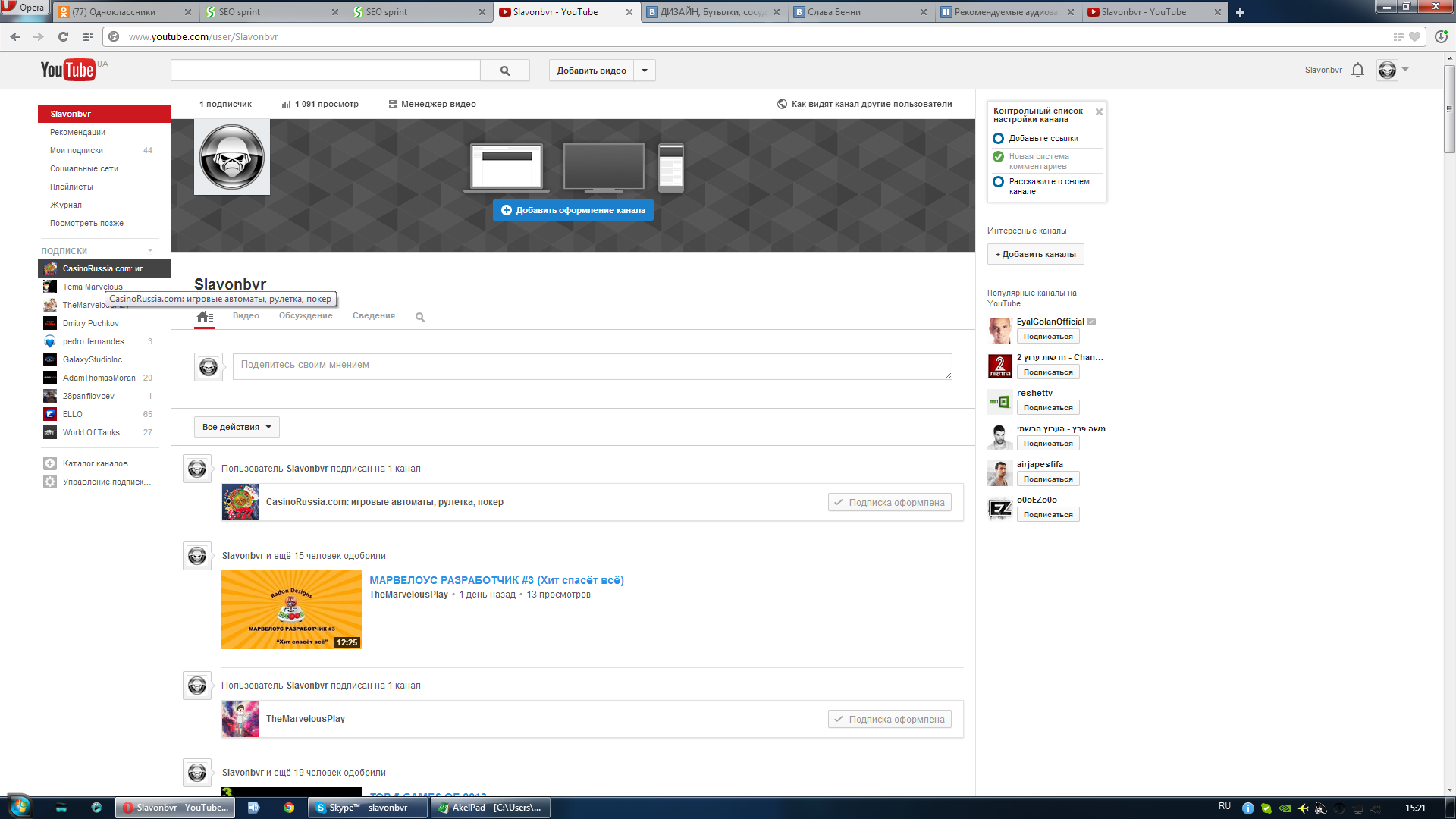The image size is (1456, 819).
Task: Open EyalGolanOfficial channel avatar
Action: click(999, 331)
